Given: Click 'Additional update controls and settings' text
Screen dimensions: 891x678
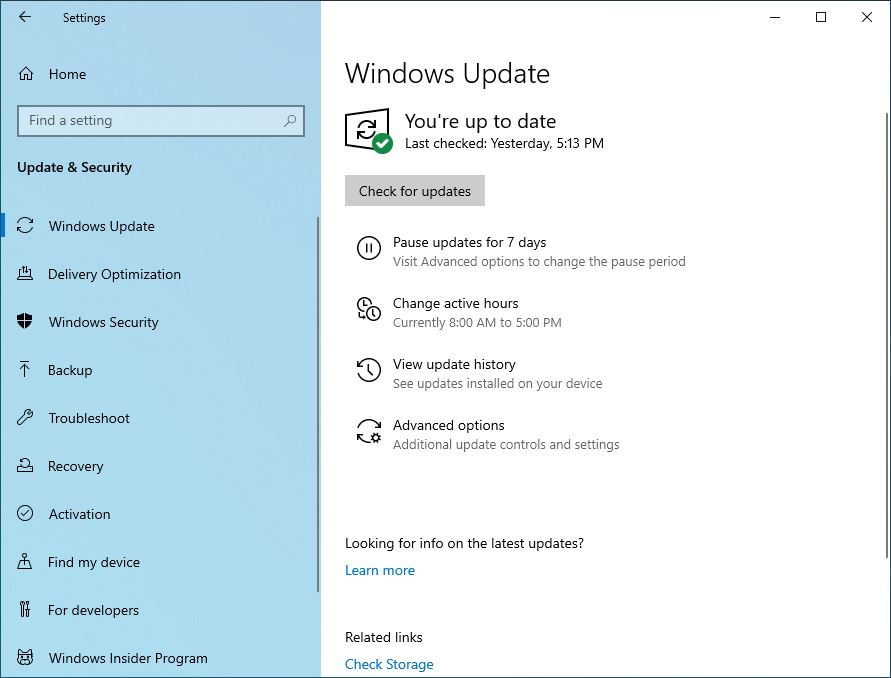Looking at the screenshot, I should 506,444.
